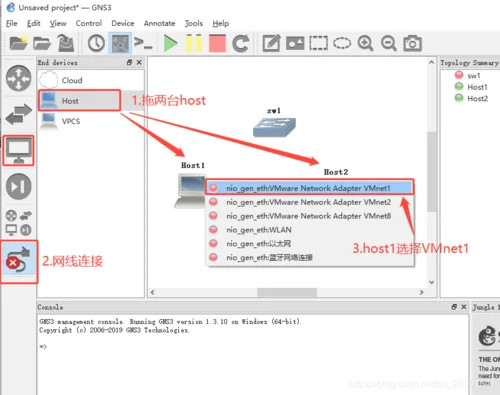Image resolution: width=500 pixels, height=395 pixels.
Task: Click the green Start all devices icon
Action: [x=171, y=43]
